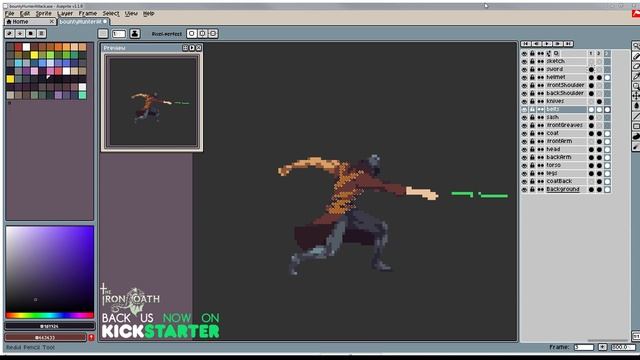Select the coatBack layer name
The image size is (640, 360).
tap(559, 181)
